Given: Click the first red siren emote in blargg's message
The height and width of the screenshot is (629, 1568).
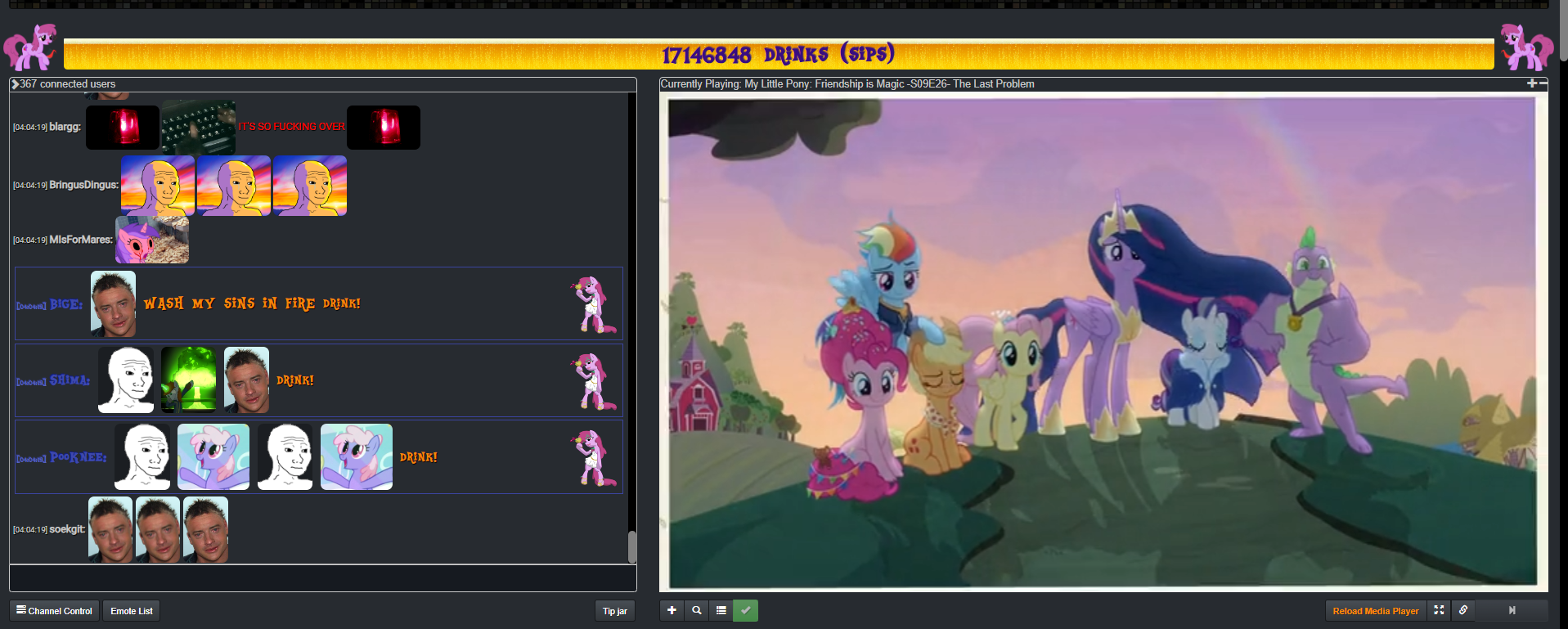Looking at the screenshot, I should pos(123,128).
